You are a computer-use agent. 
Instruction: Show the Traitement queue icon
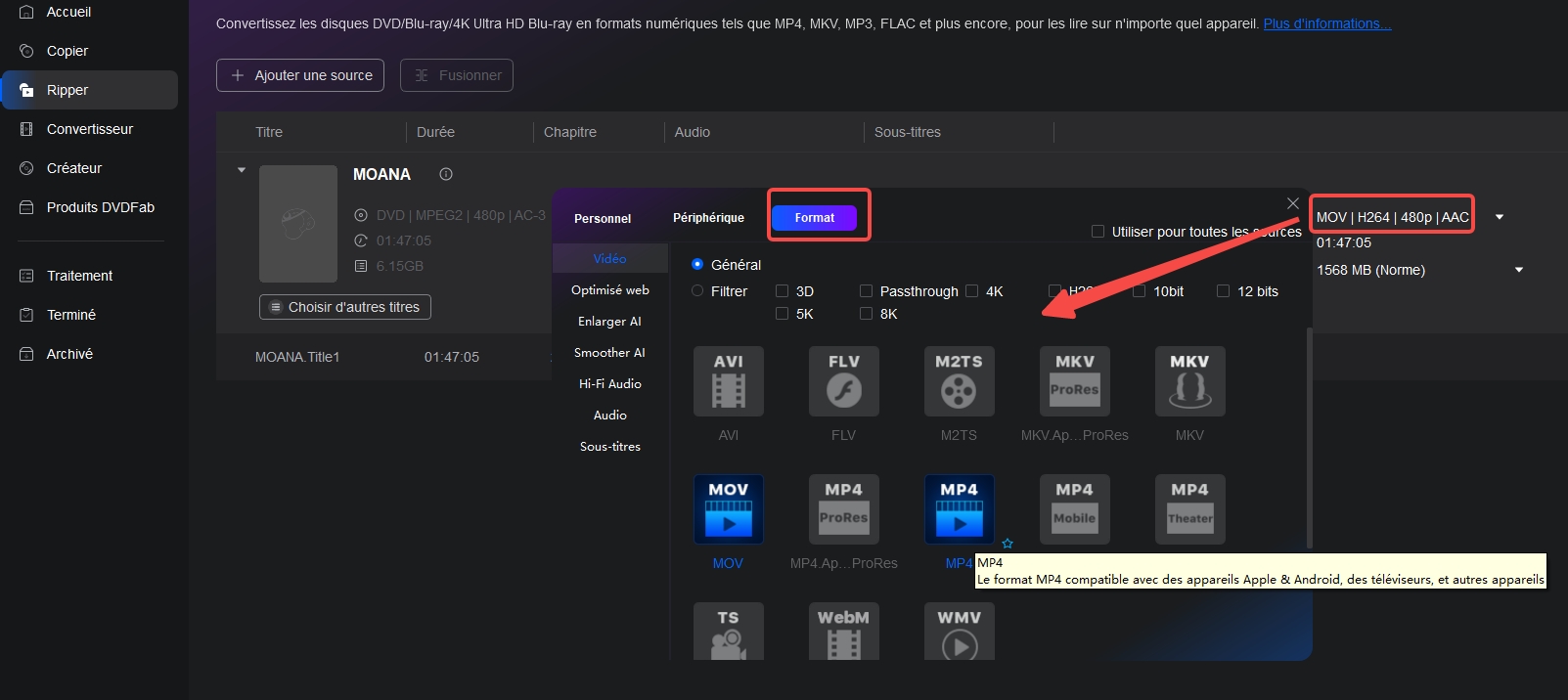coord(26,276)
